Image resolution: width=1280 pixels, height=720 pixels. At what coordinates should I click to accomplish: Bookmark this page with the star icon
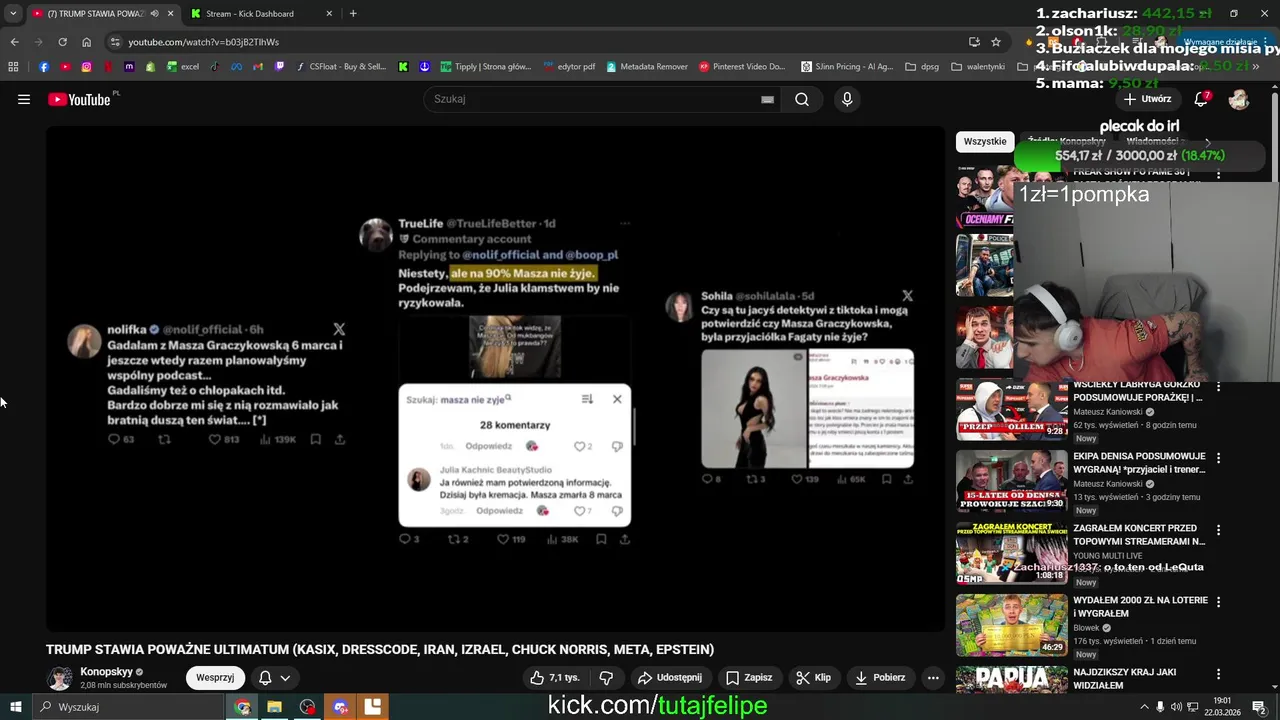coord(996,42)
